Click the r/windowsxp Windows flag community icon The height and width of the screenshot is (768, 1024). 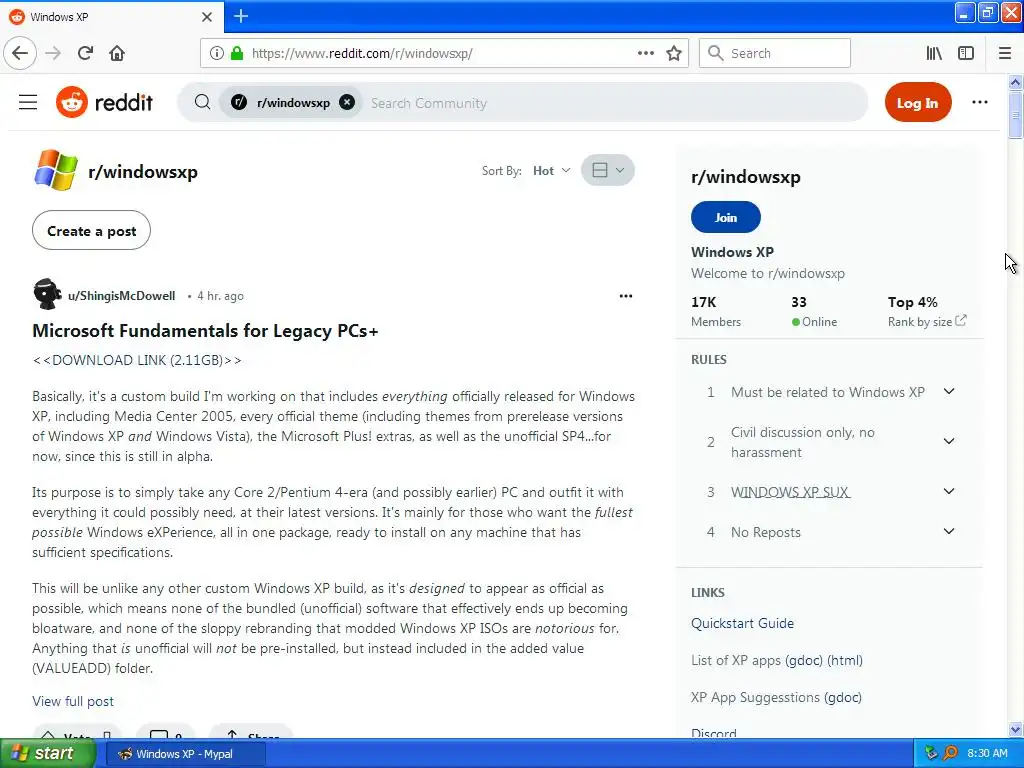(56, 170)
